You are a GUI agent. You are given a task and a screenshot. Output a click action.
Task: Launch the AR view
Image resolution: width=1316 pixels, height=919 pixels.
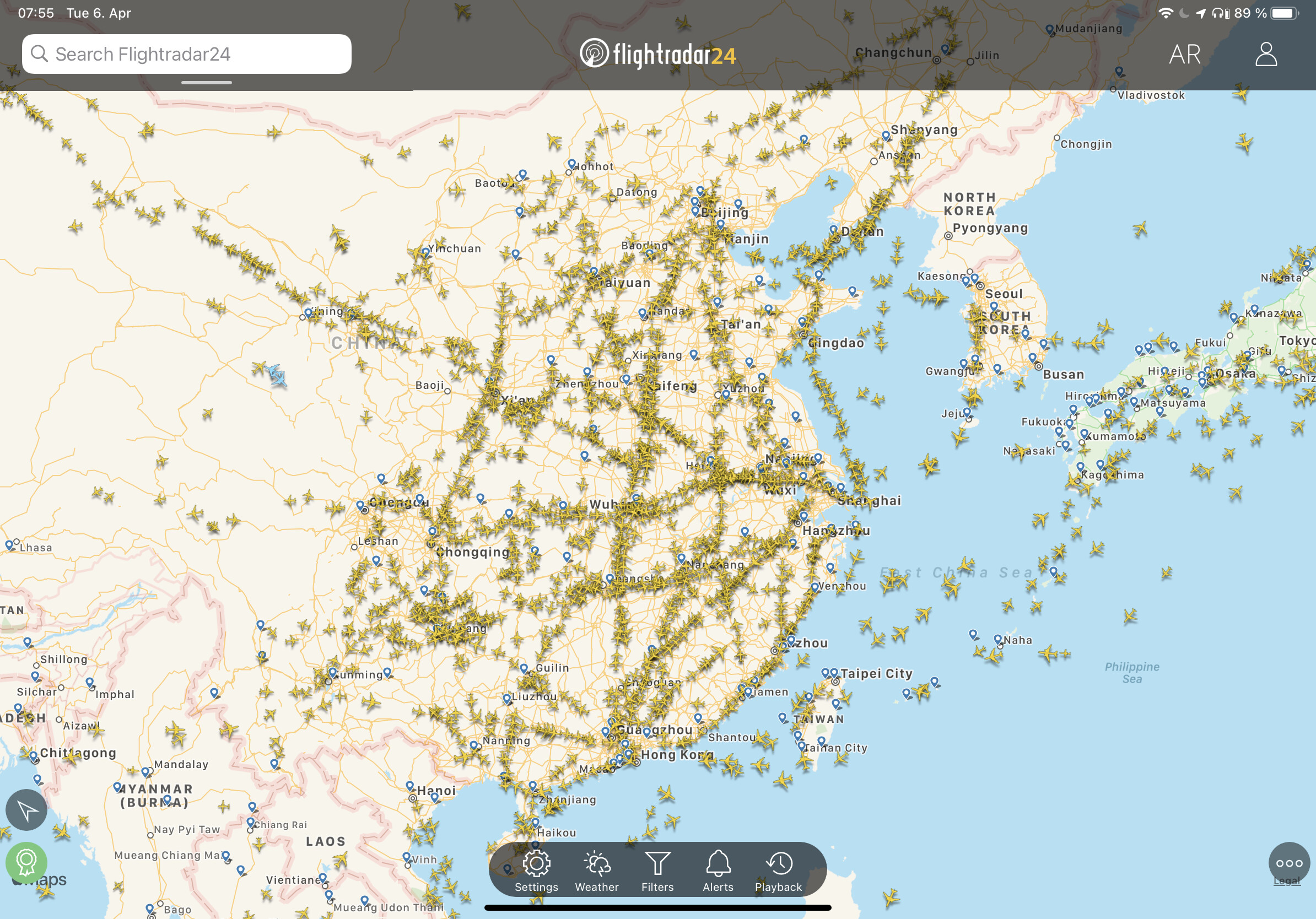pos(1185,55)
